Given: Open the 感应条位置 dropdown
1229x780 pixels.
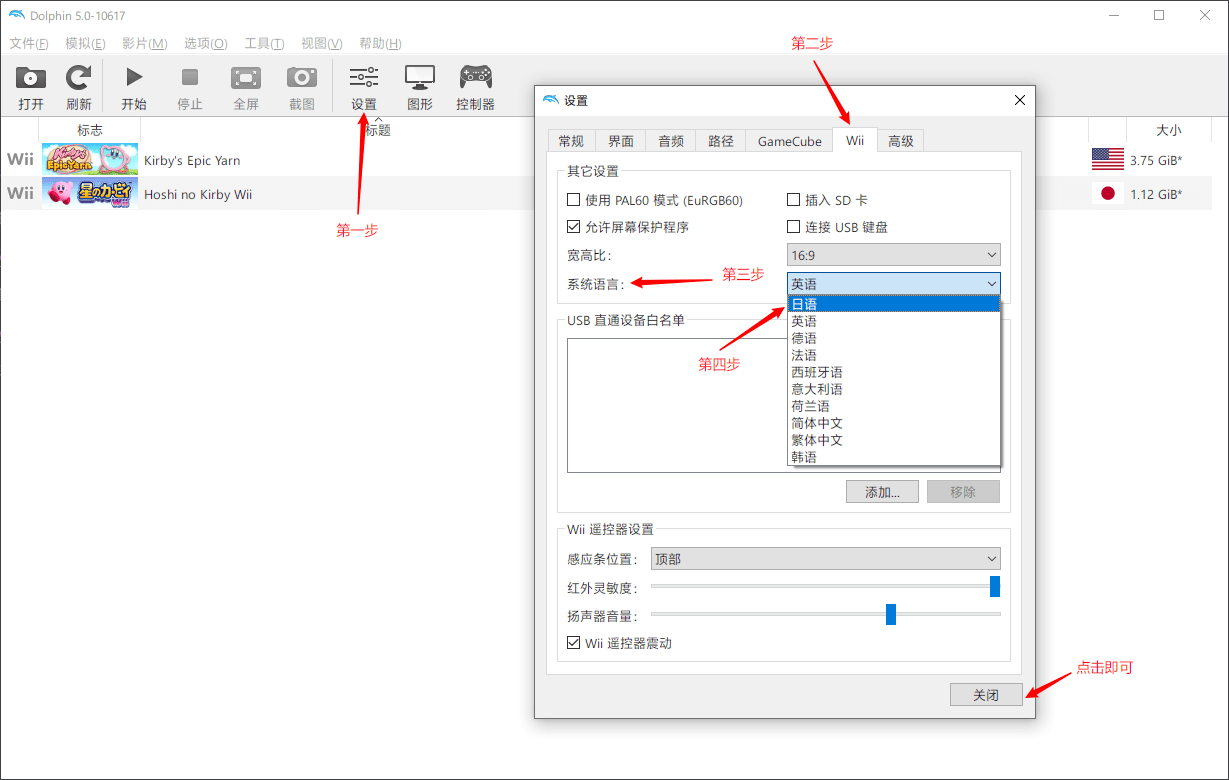Looking at the screenshot, I should coord(825,559).
